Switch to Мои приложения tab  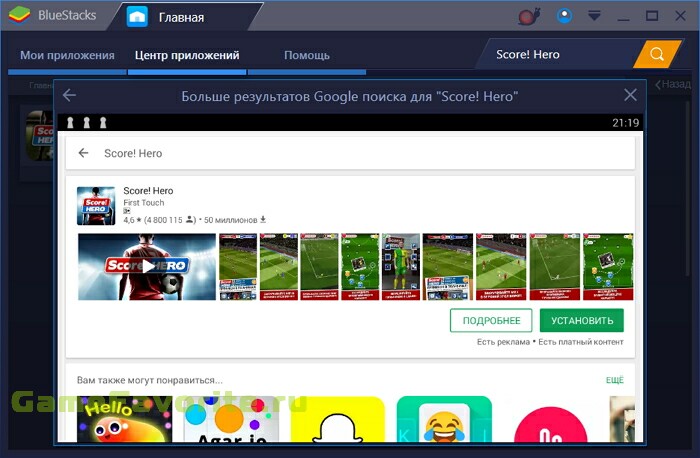[x=67, y=55]
